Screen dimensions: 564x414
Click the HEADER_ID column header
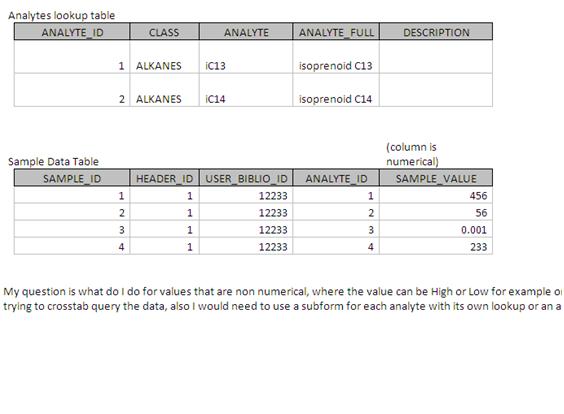(164, 178)
